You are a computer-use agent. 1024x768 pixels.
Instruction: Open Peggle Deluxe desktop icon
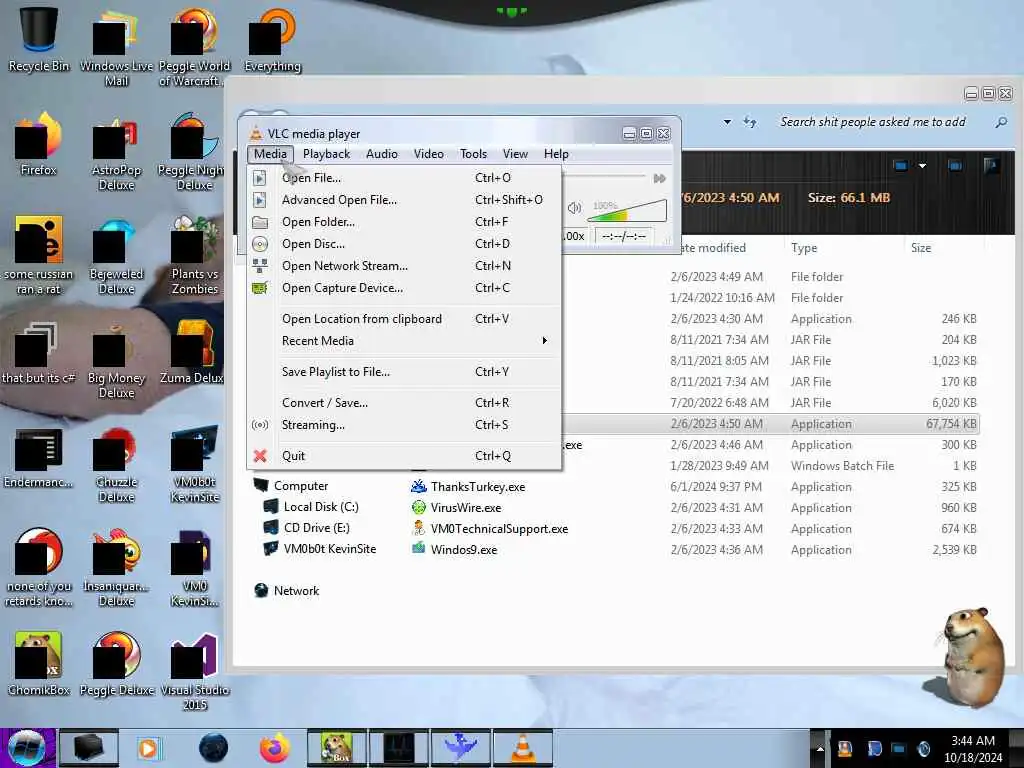pos(116,664)
